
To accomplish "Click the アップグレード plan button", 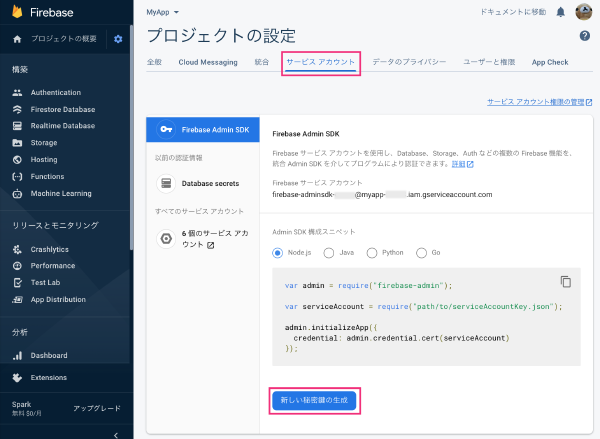I will pyautogui.click(x=97, y=408).
